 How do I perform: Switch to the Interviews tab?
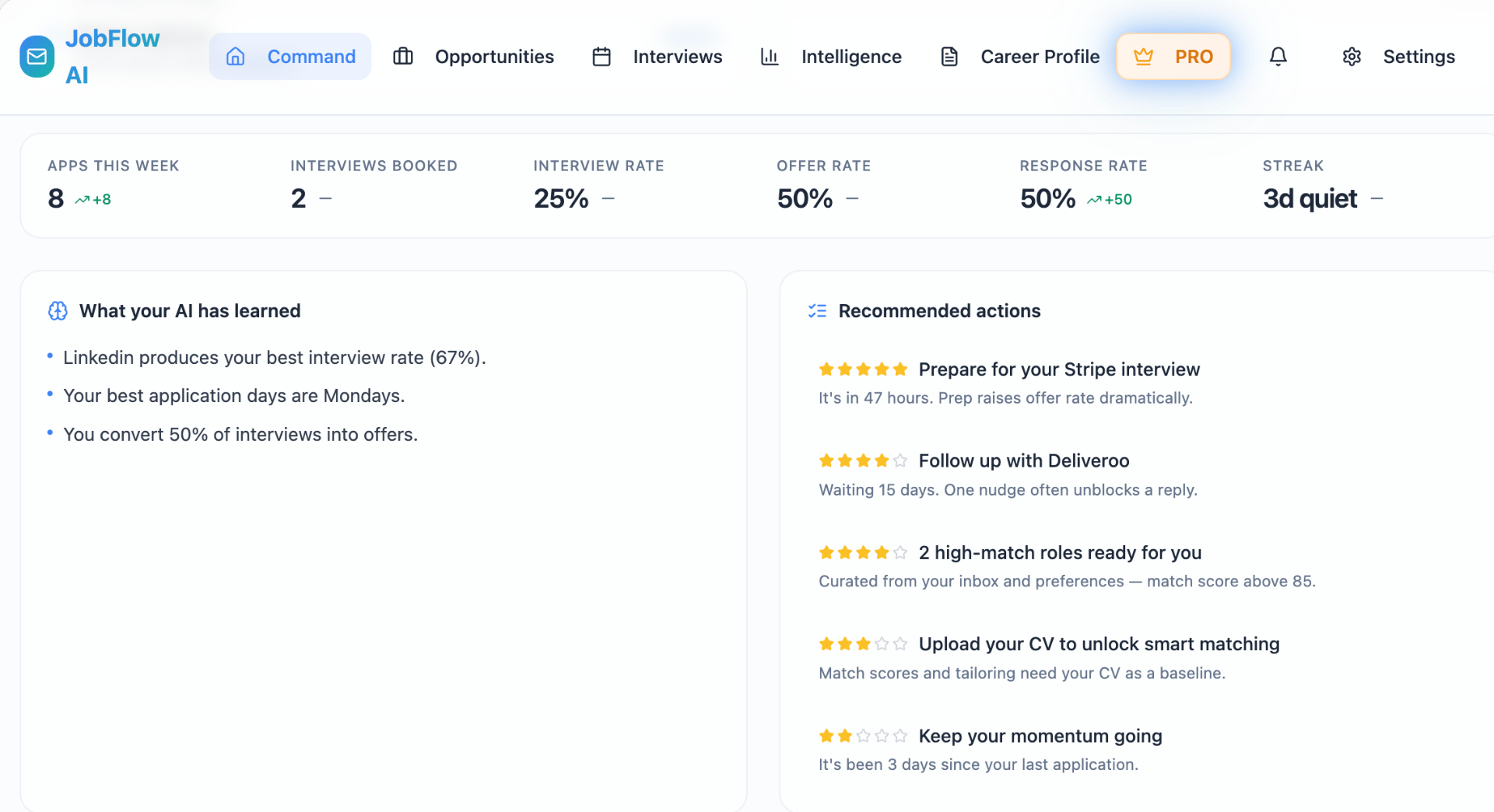[657, 57]
